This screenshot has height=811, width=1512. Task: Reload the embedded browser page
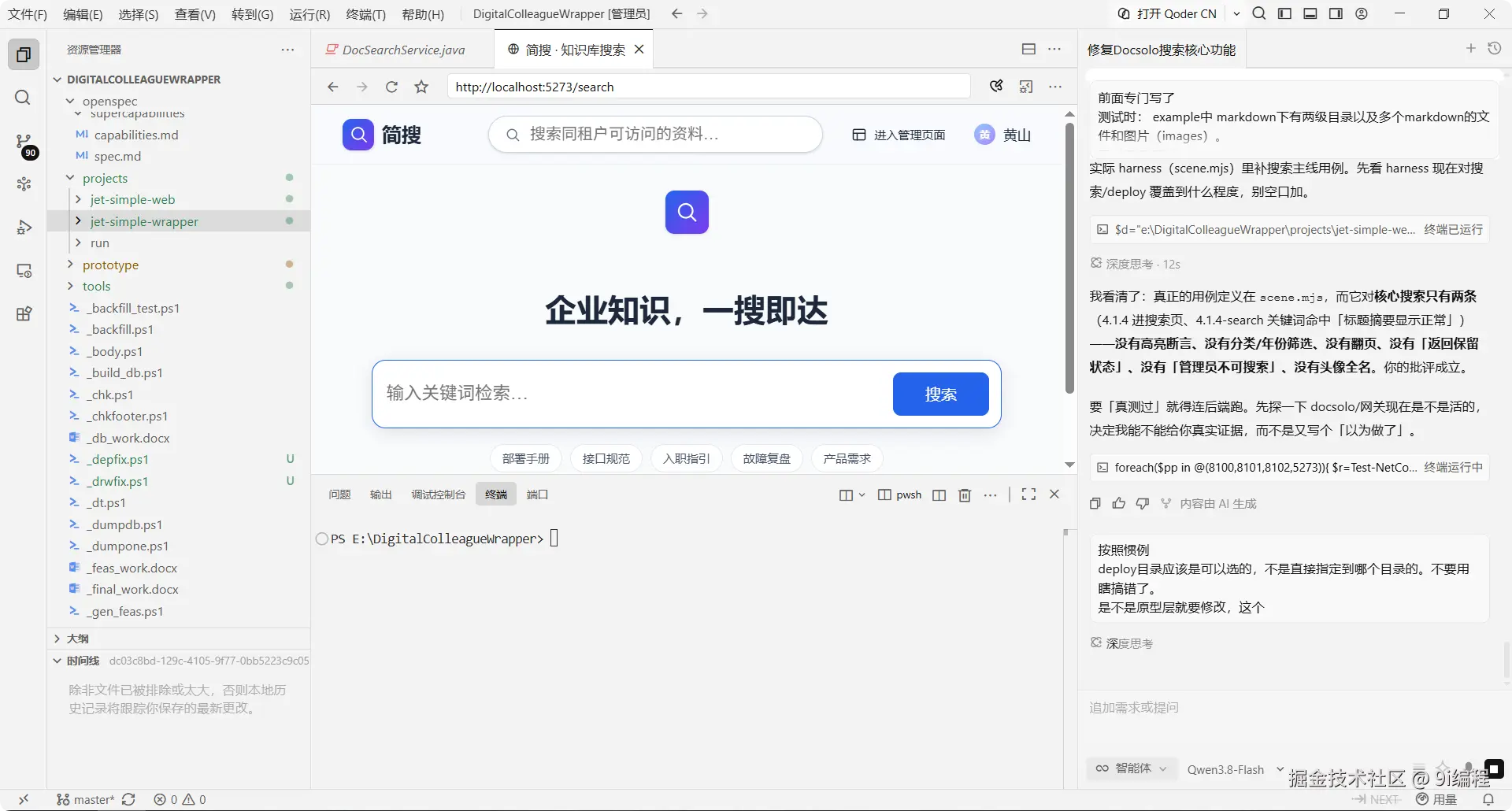click(x=391, y=87)
